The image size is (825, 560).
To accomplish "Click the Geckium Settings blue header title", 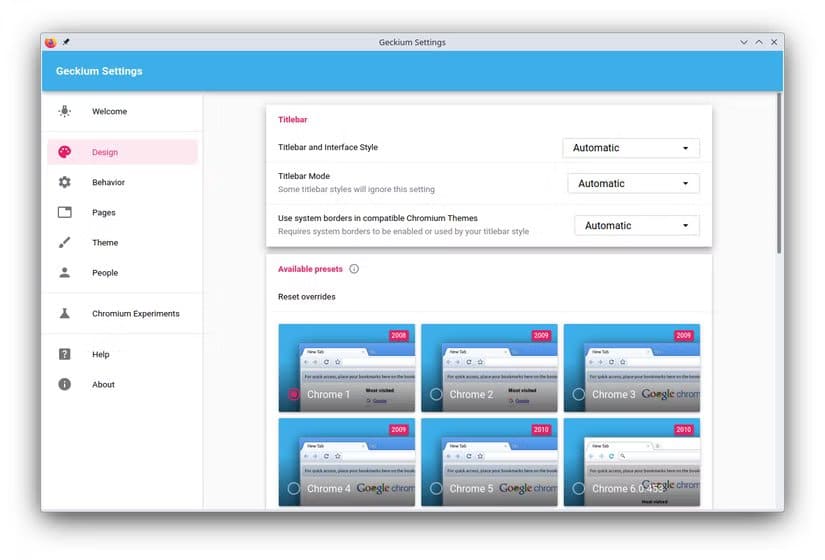I will click(99, 71).
